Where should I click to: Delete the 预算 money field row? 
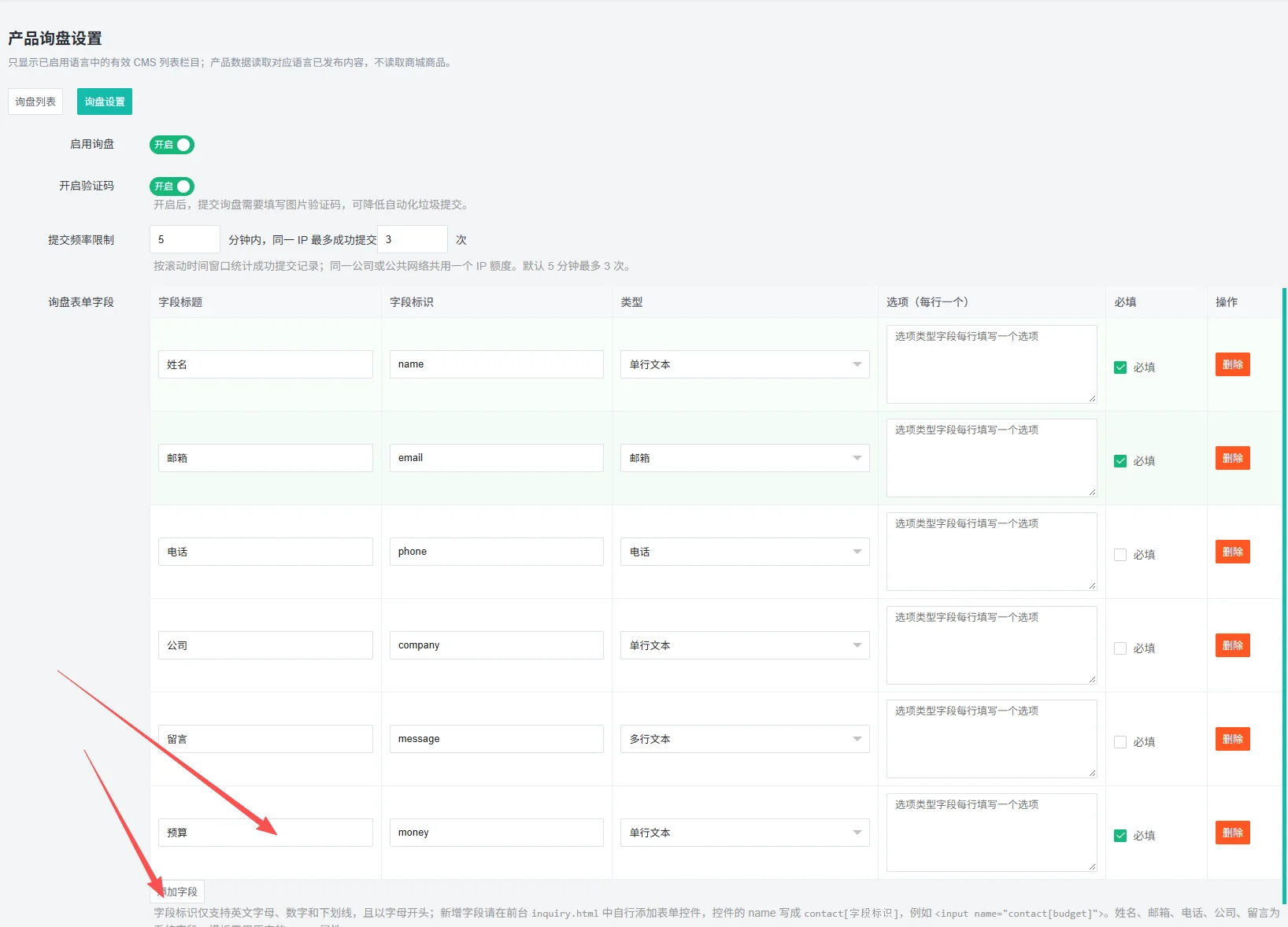pyautogui.click(x=1233, y=833)
